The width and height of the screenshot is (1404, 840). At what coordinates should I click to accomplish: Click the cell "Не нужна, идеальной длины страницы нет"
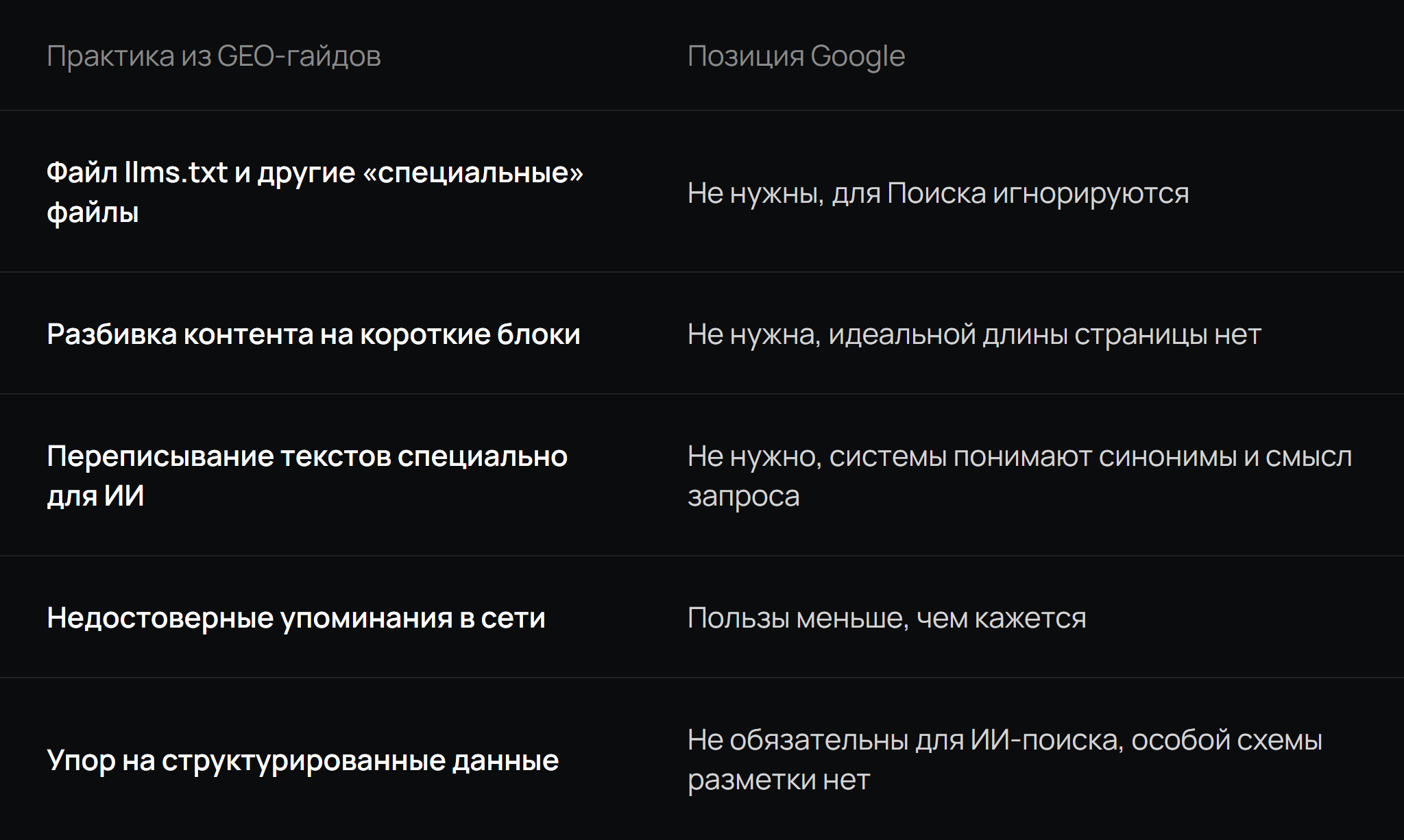pyautogui.click(x=974, y=334)
